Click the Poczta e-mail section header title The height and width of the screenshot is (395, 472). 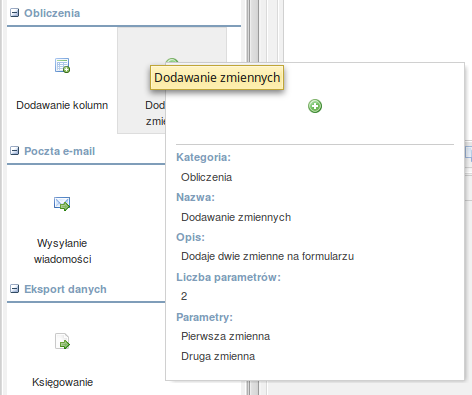pos(60,151)
